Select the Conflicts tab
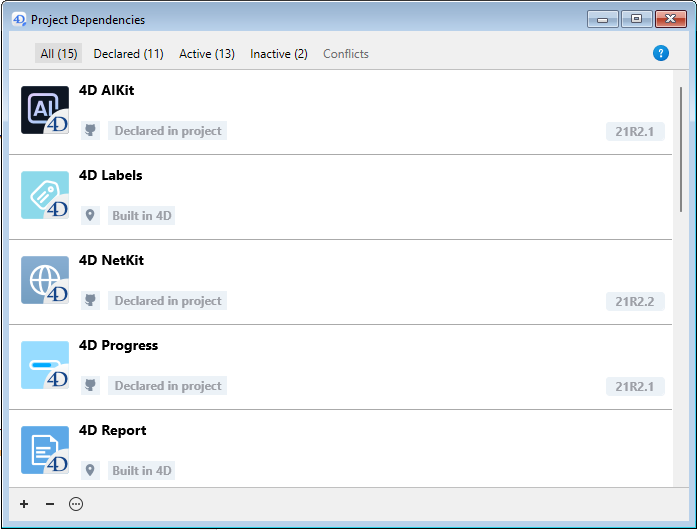 346,54
